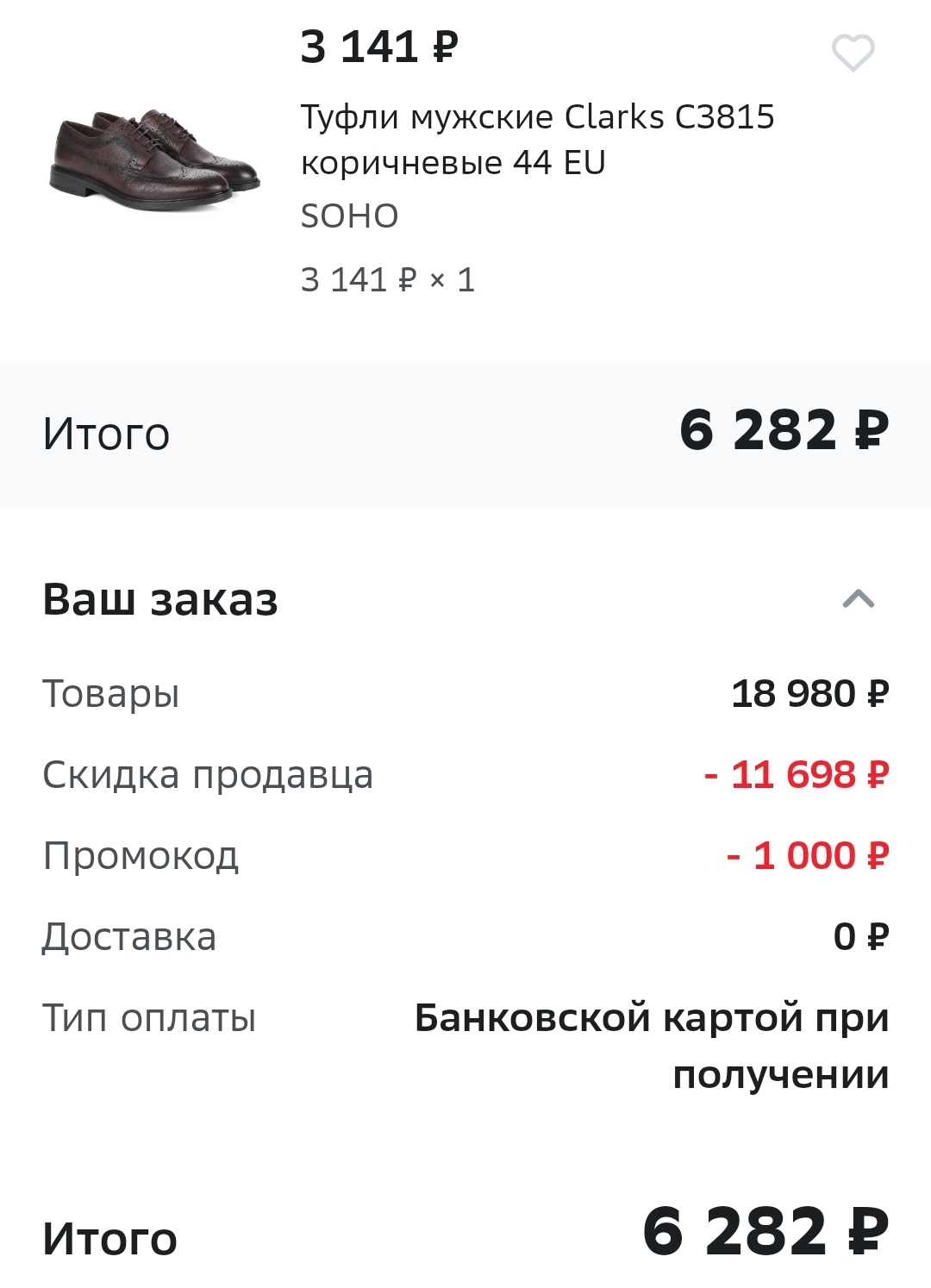Tap the Доставка cost 0 ₽
931x1288 pixels.
[x=860, y=936]
